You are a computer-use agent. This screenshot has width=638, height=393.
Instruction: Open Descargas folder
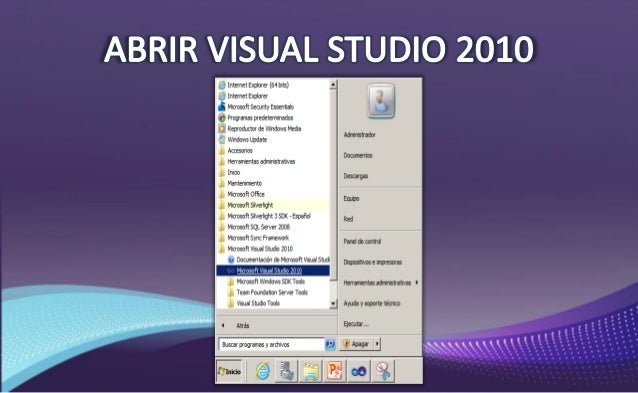click(356, 176)
